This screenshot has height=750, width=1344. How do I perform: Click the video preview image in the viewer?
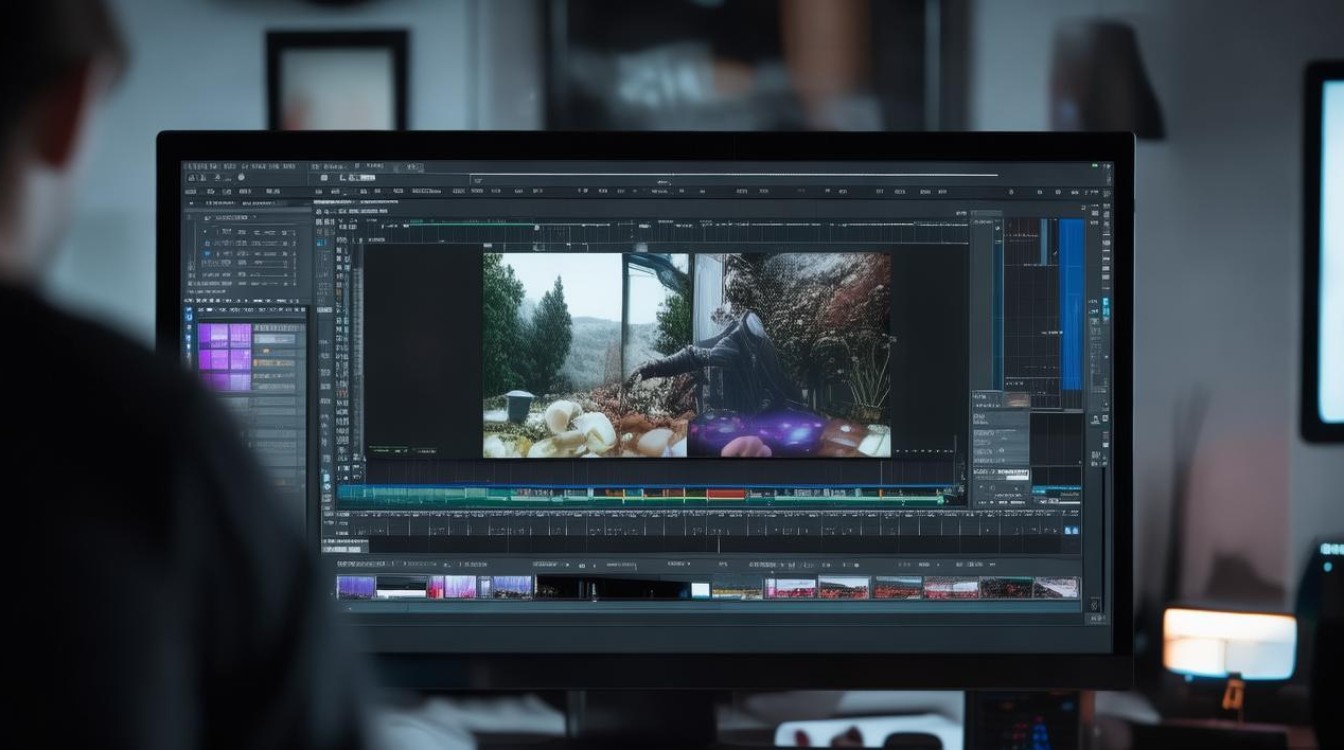[x=687, y=355]
